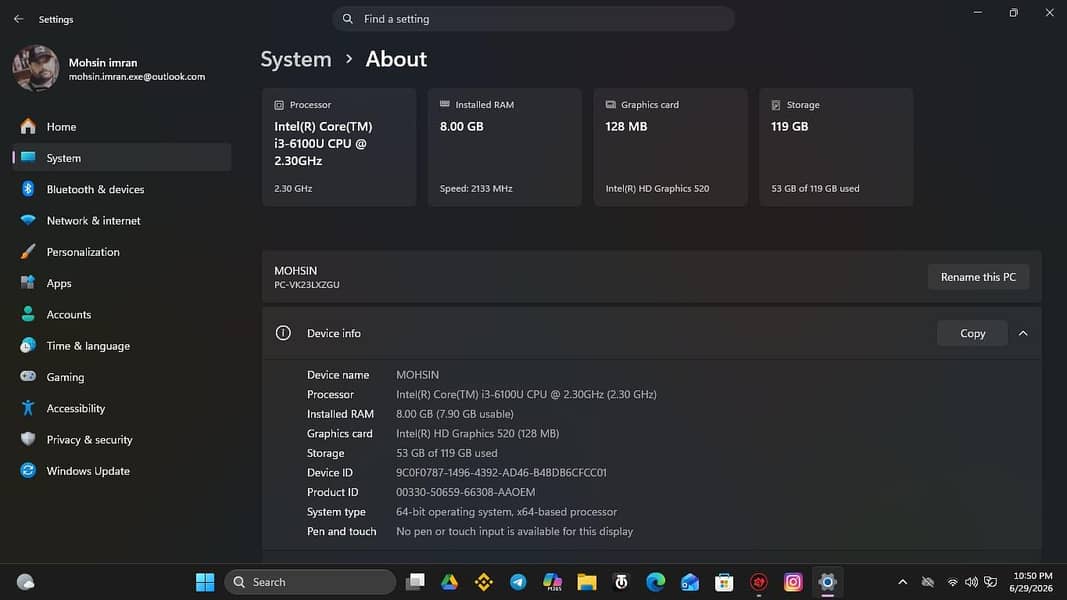Open Bluetooth & devices settings
The height and width of the screenshot is (600, 1067).
(x=122, y=189)
